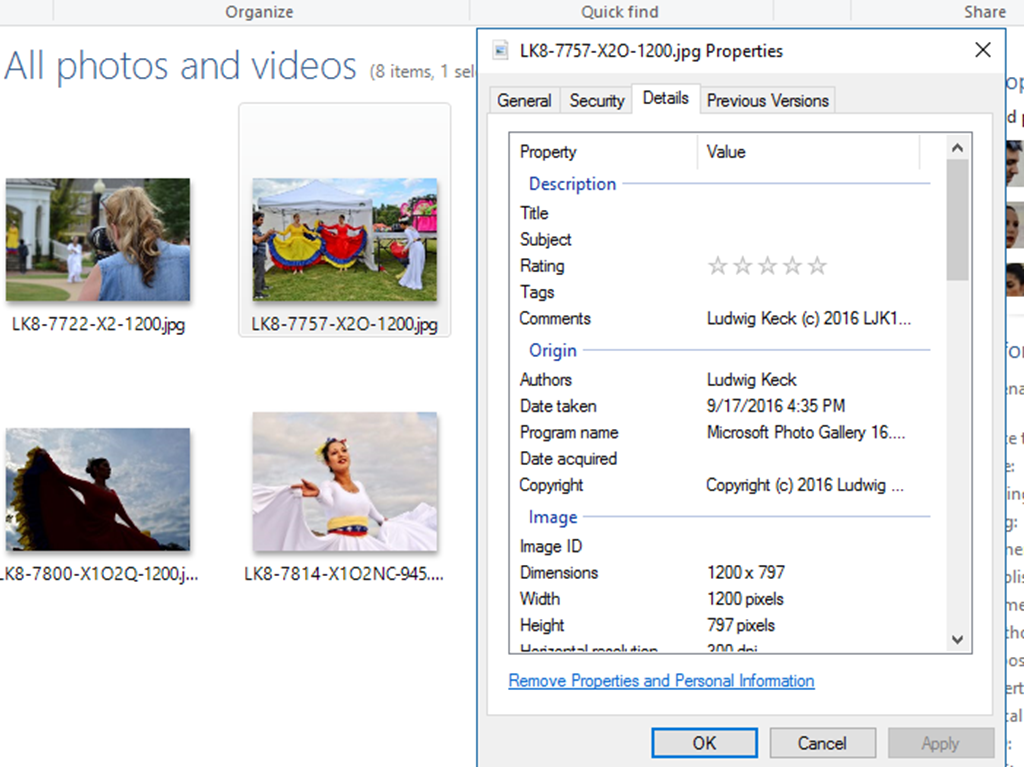Close the Properties dialog window
This screenshot has height=767, width=1024.
click(x=982, y=50)
